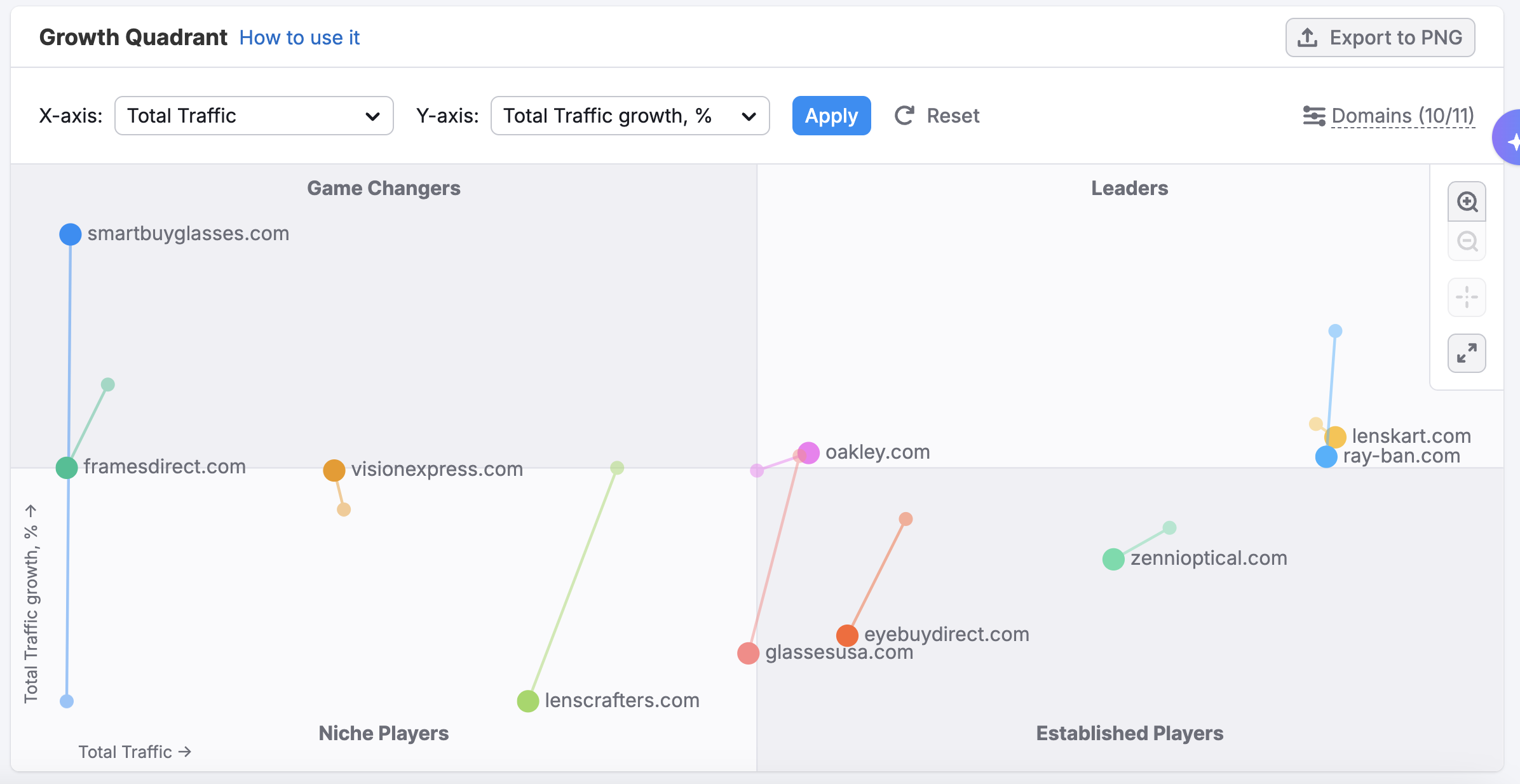Click the eyebuydirect.com orange data point
Screen dimensions: 1520x784
[847, 635]
